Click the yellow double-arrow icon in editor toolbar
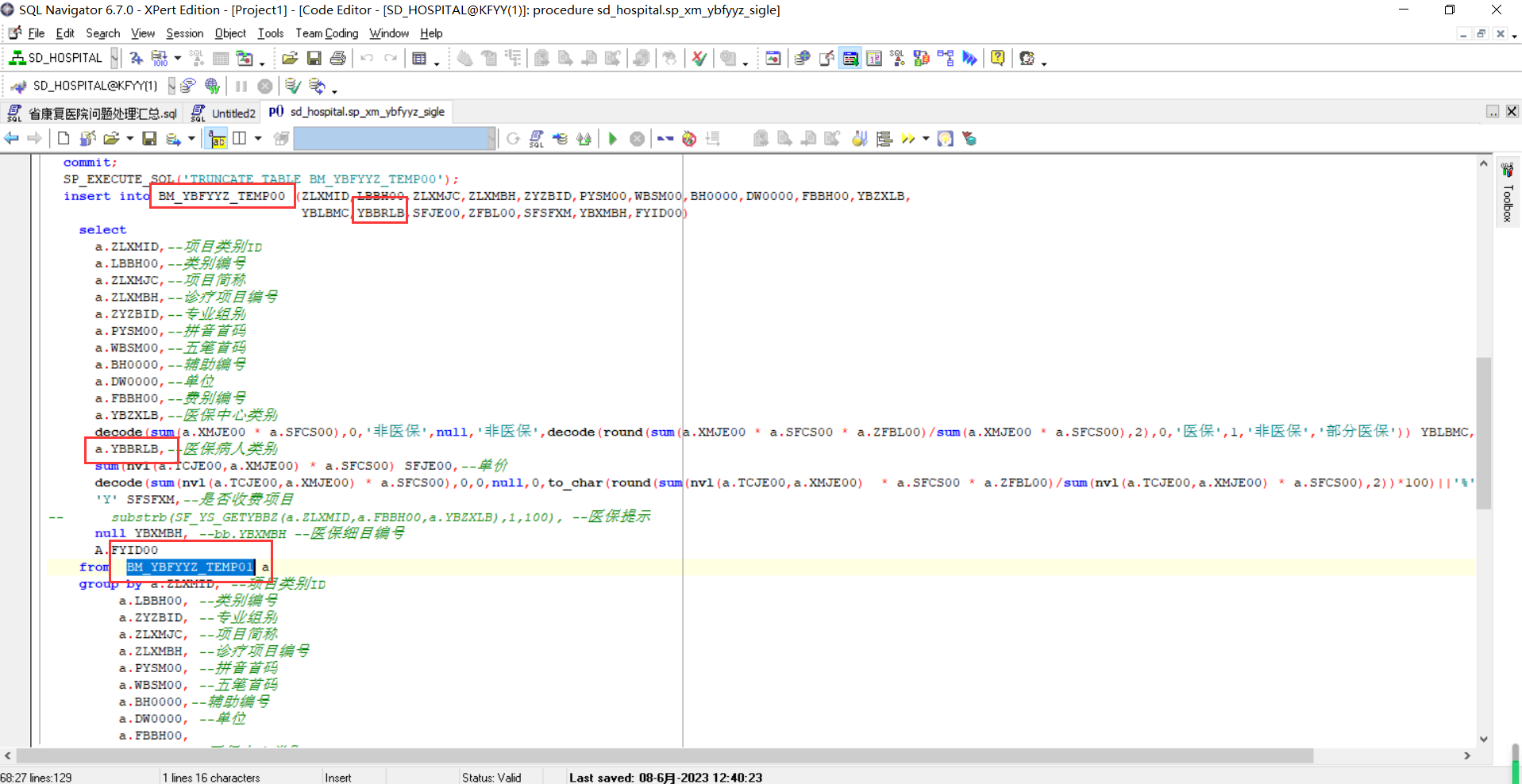1522x784 pixels. tap(908, 139)
